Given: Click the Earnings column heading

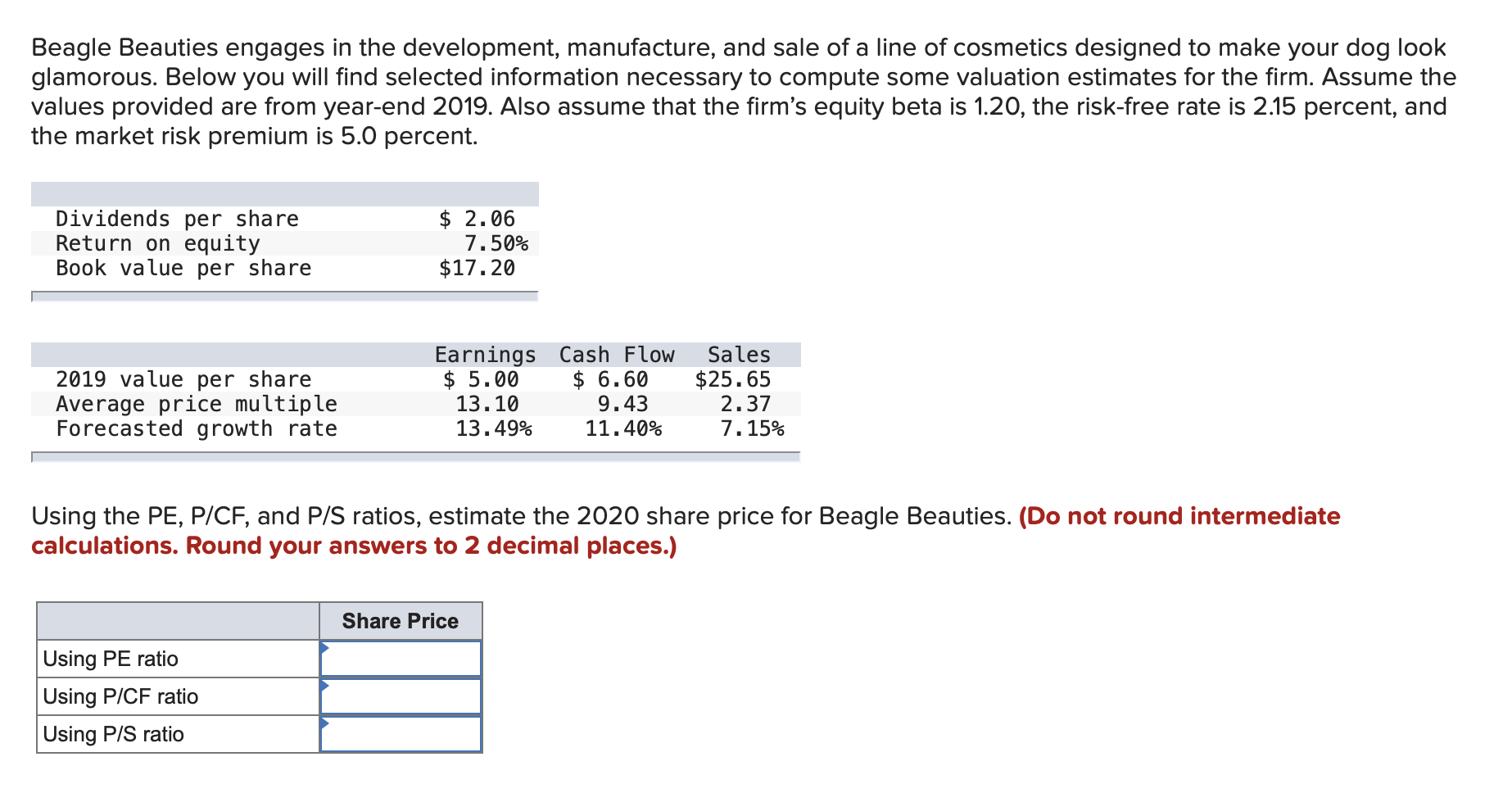Looking at the screenshot, I should pyautogui.click(x=485, y=355).
